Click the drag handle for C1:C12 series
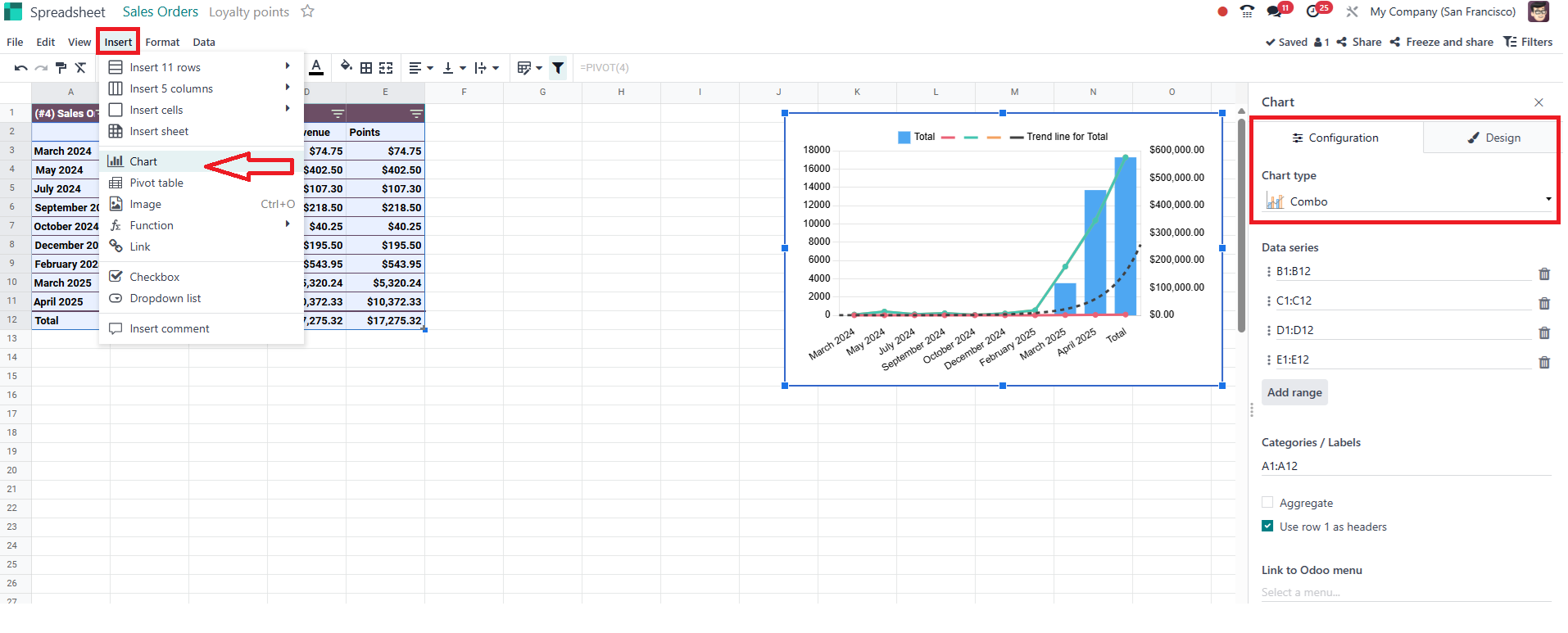This screenshot has width=1568, height=633. point(1269,301)
